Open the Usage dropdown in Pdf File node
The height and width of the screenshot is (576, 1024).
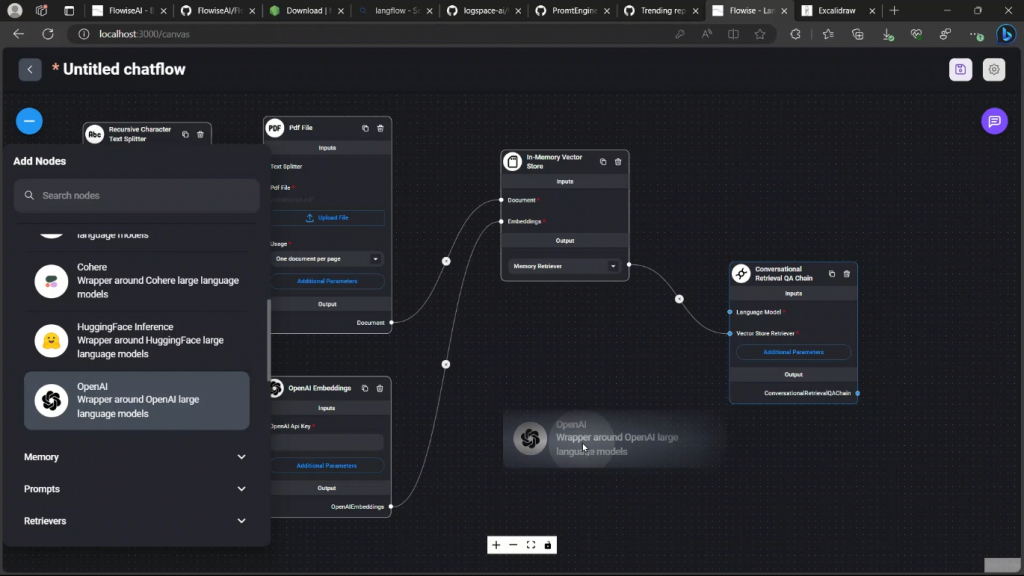pos(327,259)
